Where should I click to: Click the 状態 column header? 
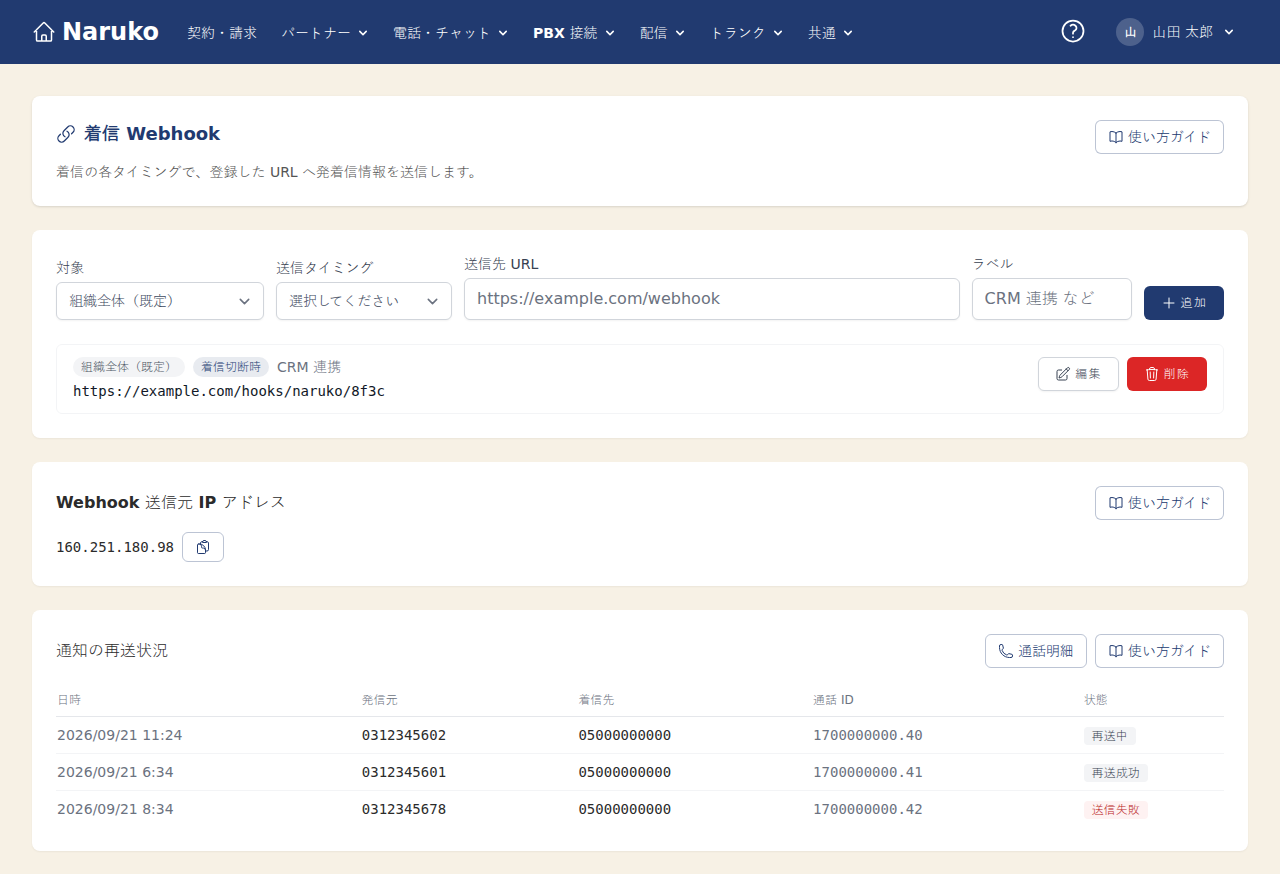[x=1096, y=700]
